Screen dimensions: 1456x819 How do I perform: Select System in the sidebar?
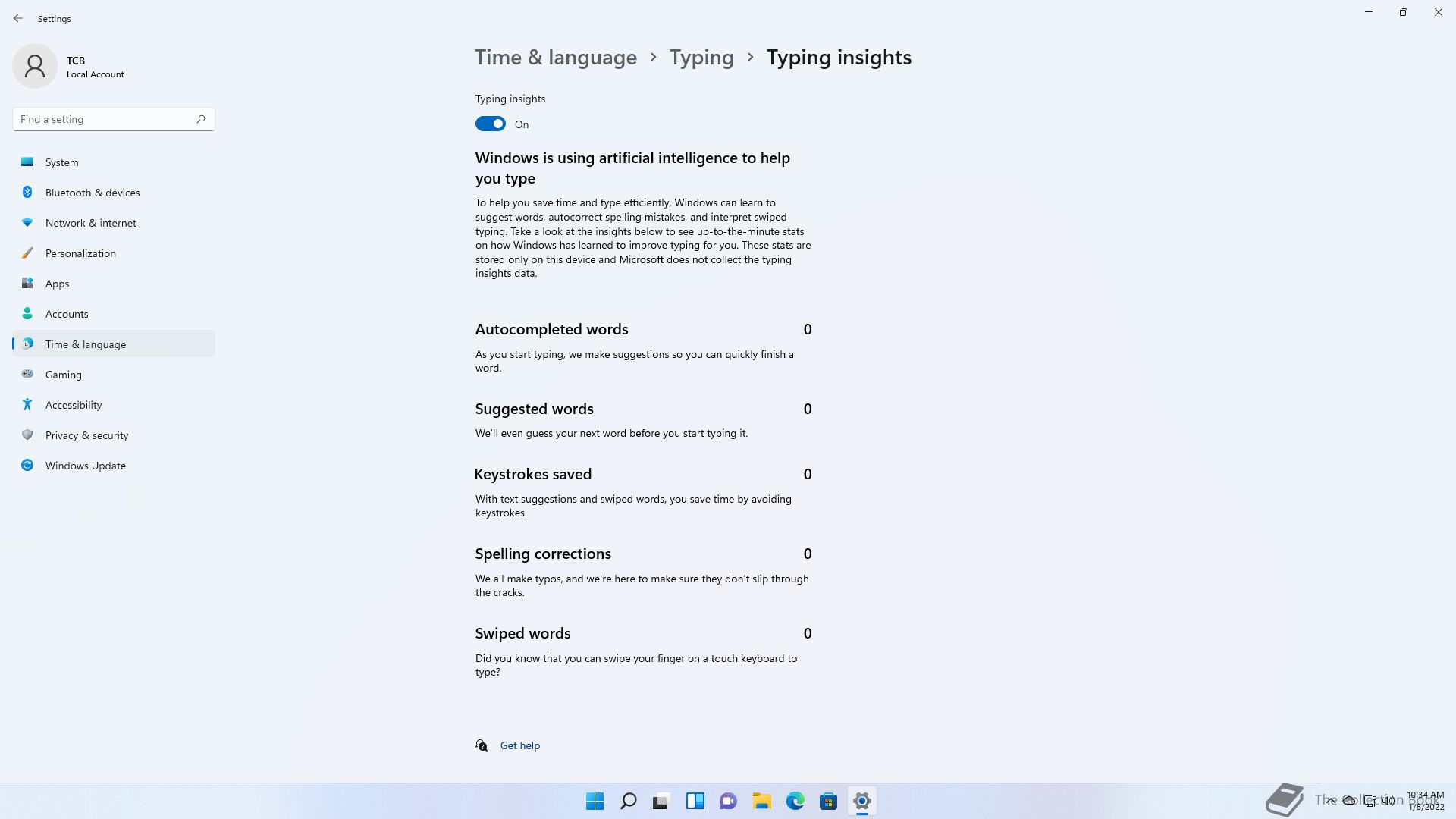(x=114, y=162)
